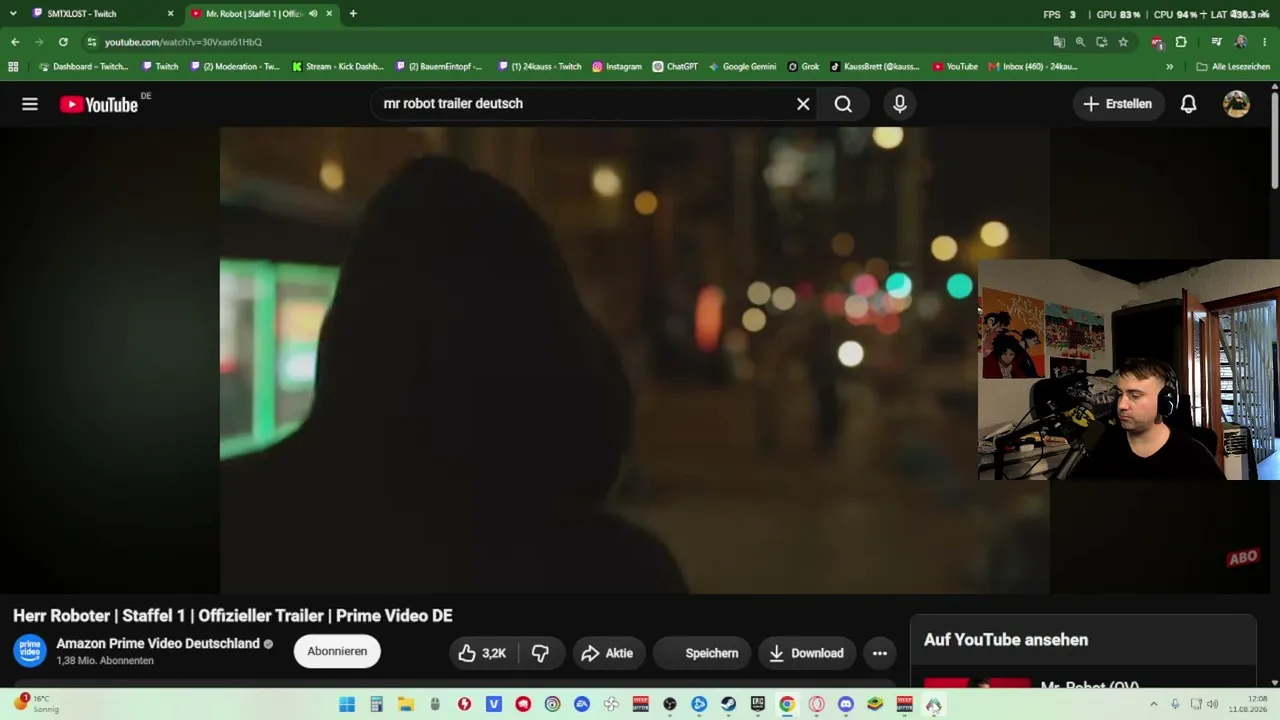Close the Mr. Robot YouTube tab

[329, 14]
